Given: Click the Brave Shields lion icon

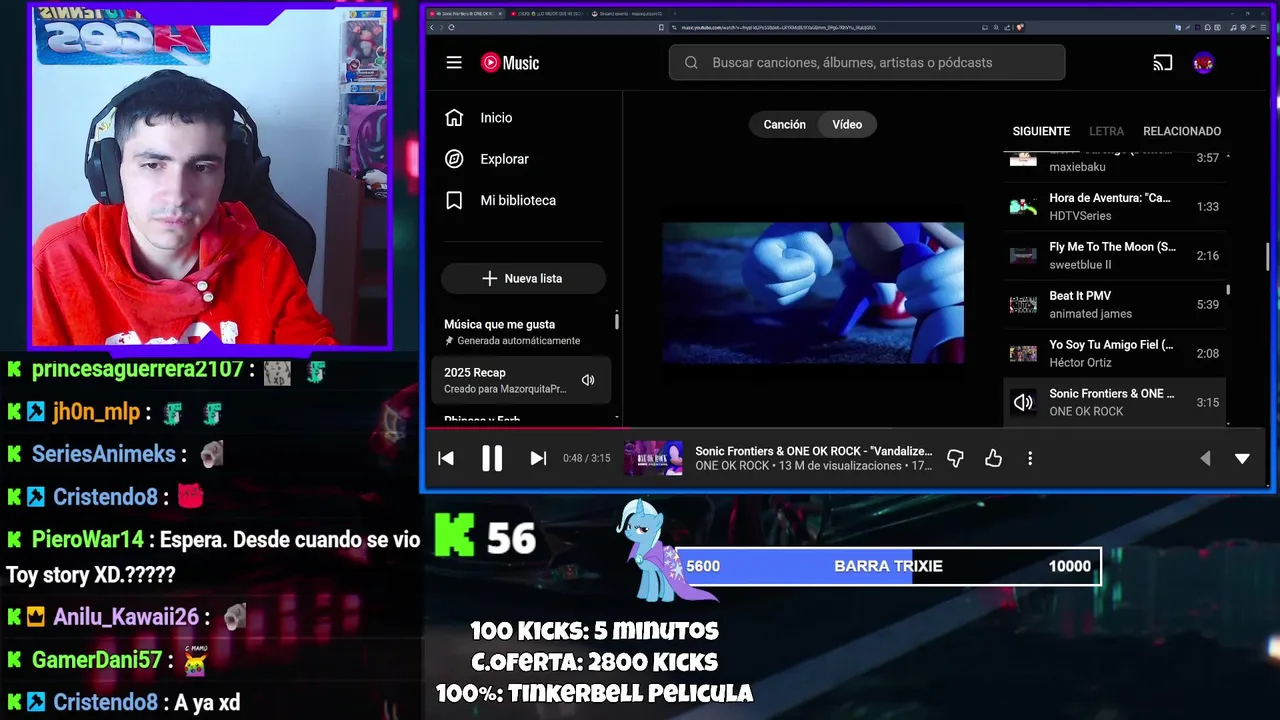Looking at the screenshot, I should pos(1019,28).
